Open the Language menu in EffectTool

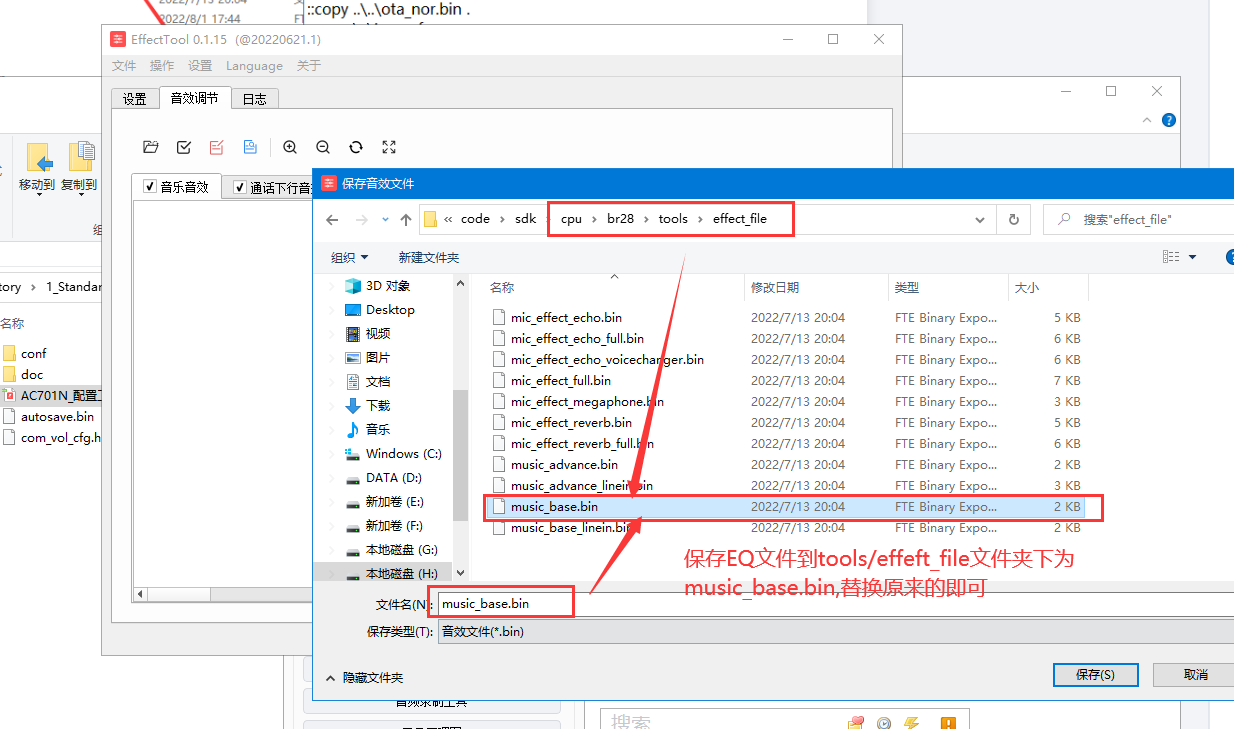pos(254,66)
